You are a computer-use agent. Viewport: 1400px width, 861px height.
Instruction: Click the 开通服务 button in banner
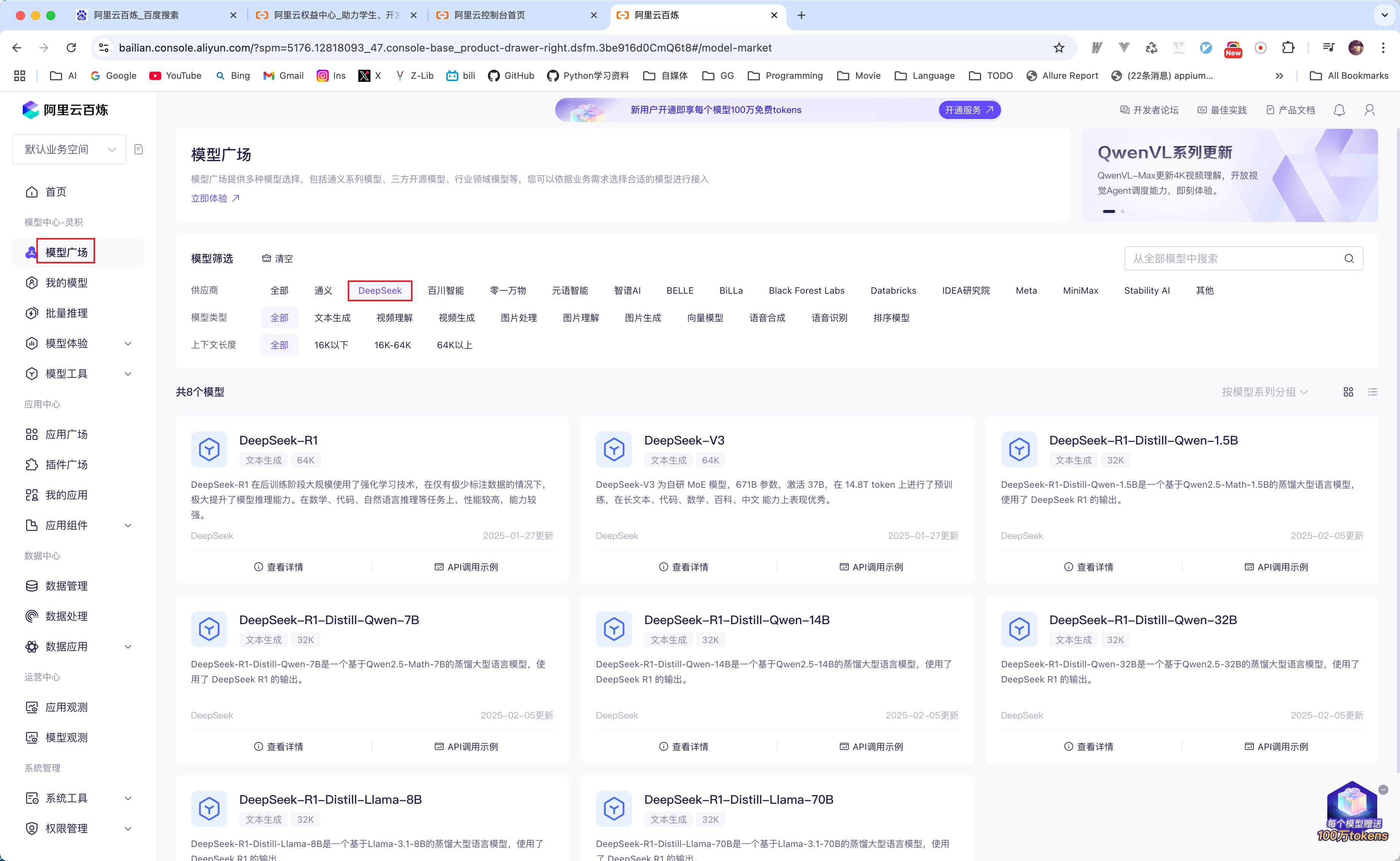click(969, 110)
